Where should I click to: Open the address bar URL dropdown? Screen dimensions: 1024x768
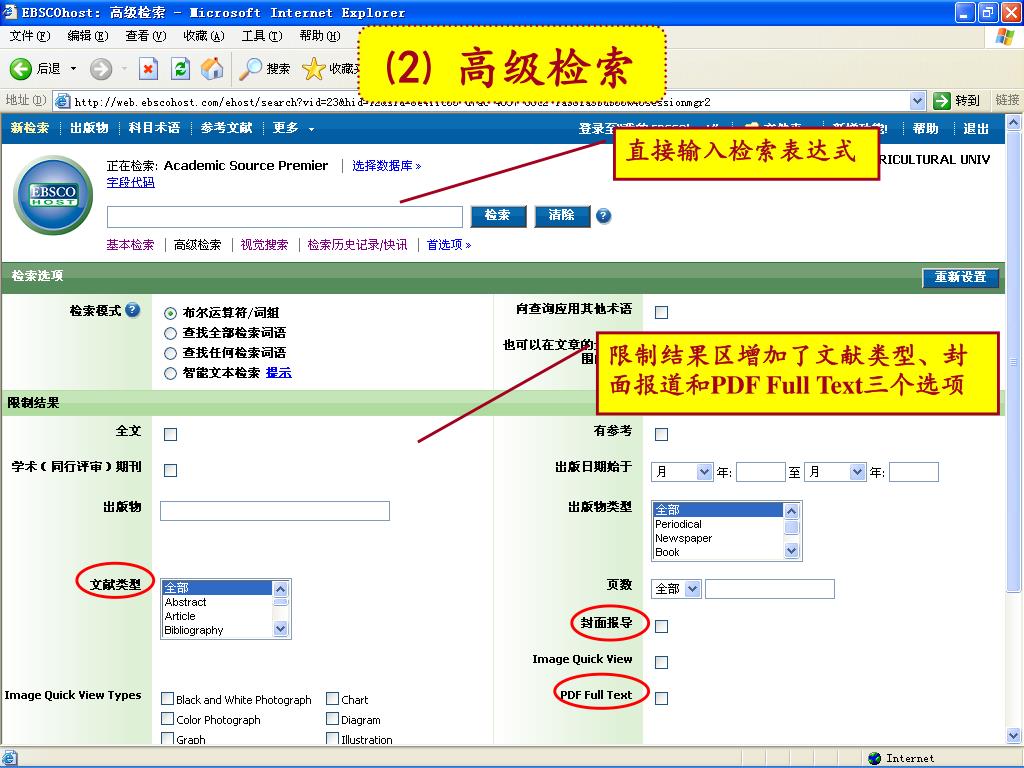pos(917,101)
